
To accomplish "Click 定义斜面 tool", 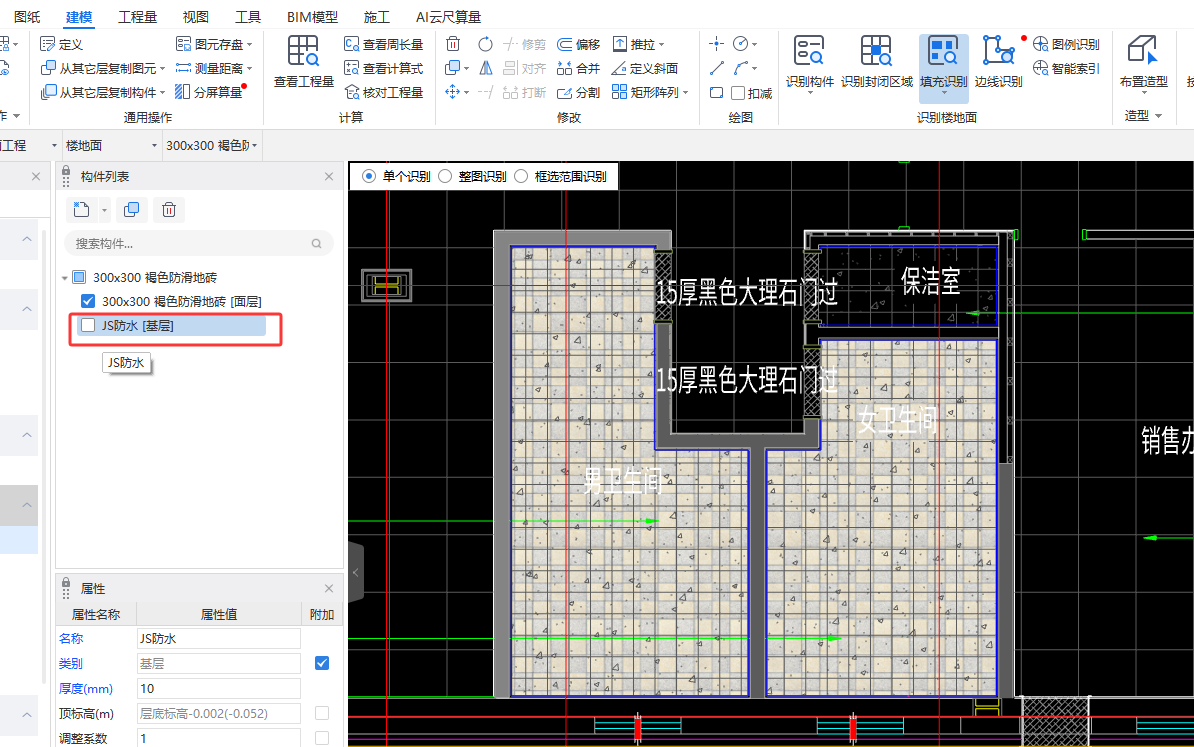I will (x=644, y=69).
